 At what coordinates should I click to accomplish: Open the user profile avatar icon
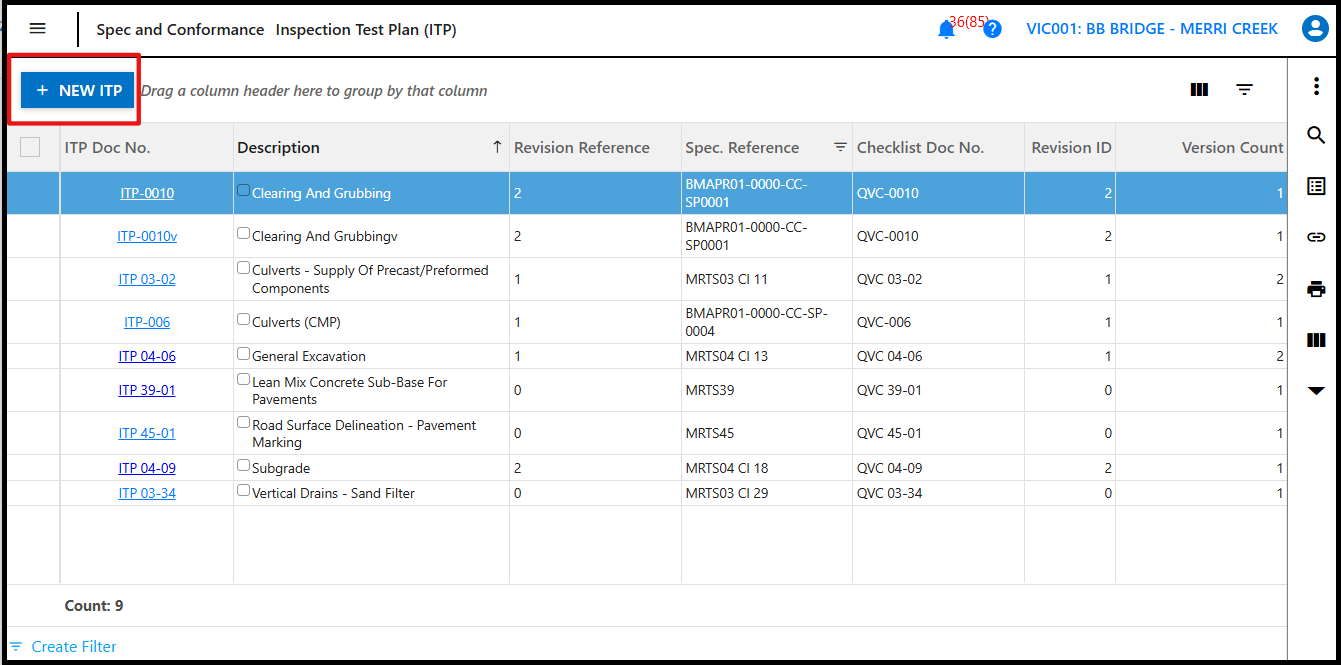[1314, 28]
